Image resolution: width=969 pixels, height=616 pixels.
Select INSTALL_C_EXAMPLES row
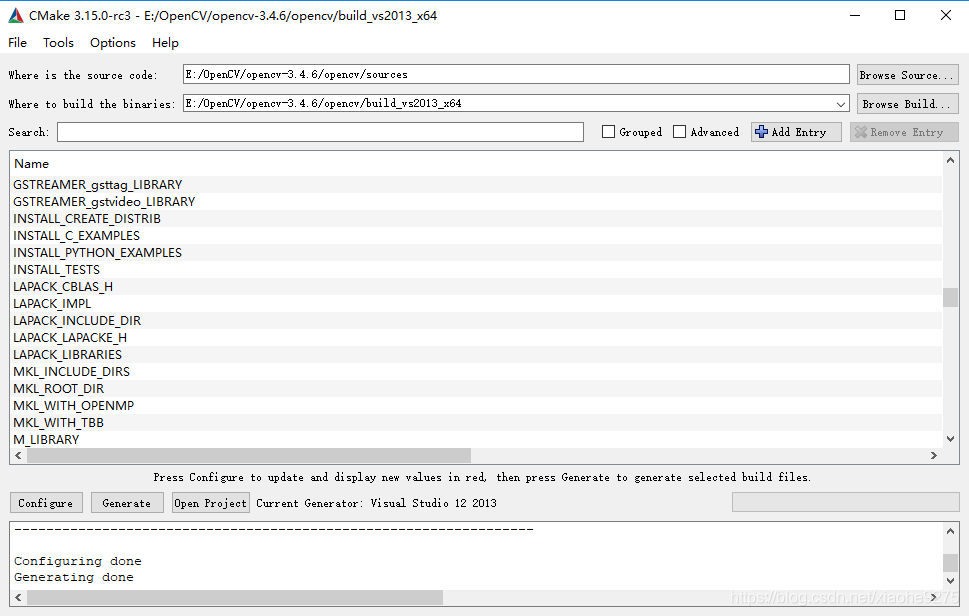pos(476,235)
